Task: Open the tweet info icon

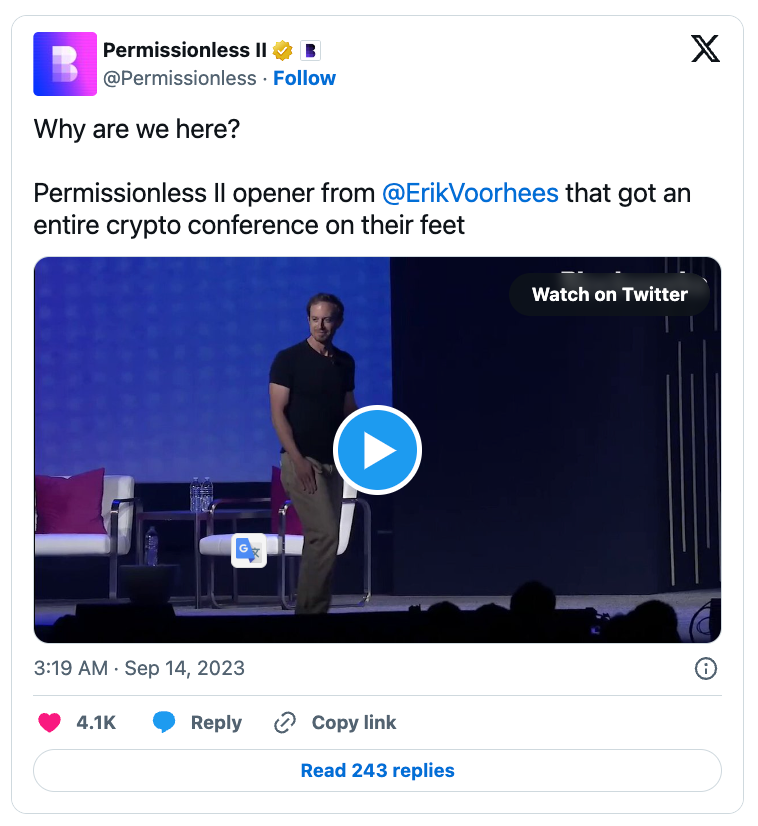Action: pyautogui.click(x=705, y=668)
